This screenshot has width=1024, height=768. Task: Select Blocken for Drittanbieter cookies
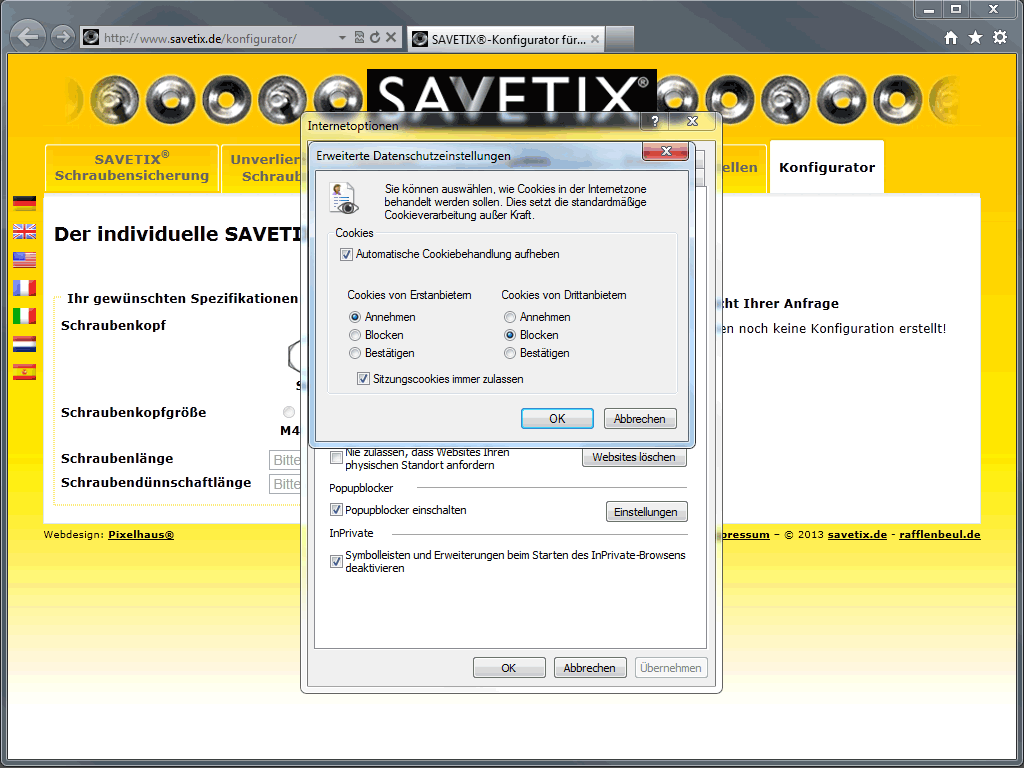click(x=510, y=335)
